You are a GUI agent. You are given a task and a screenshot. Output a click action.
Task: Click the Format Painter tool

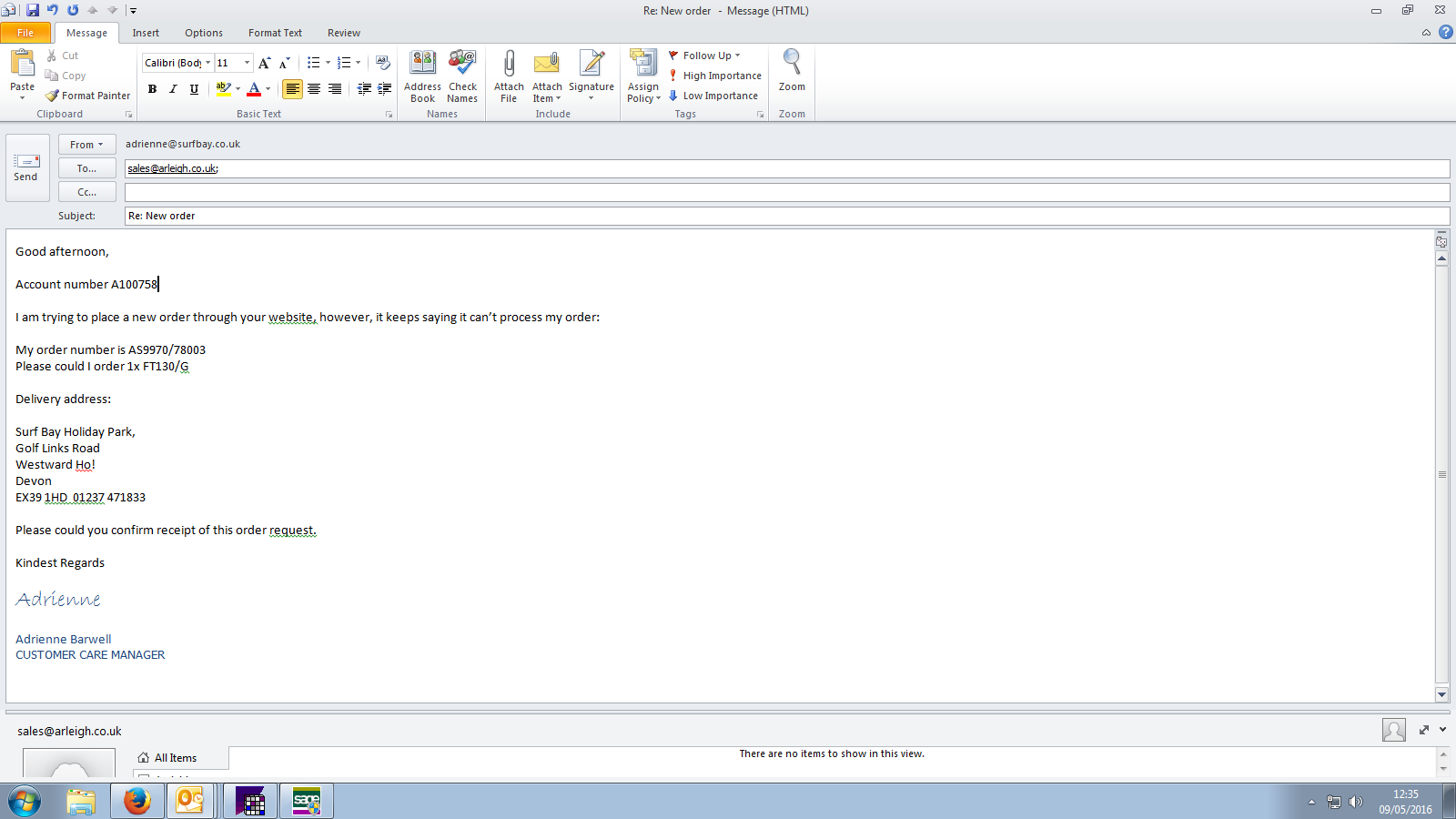pos(88,96)
